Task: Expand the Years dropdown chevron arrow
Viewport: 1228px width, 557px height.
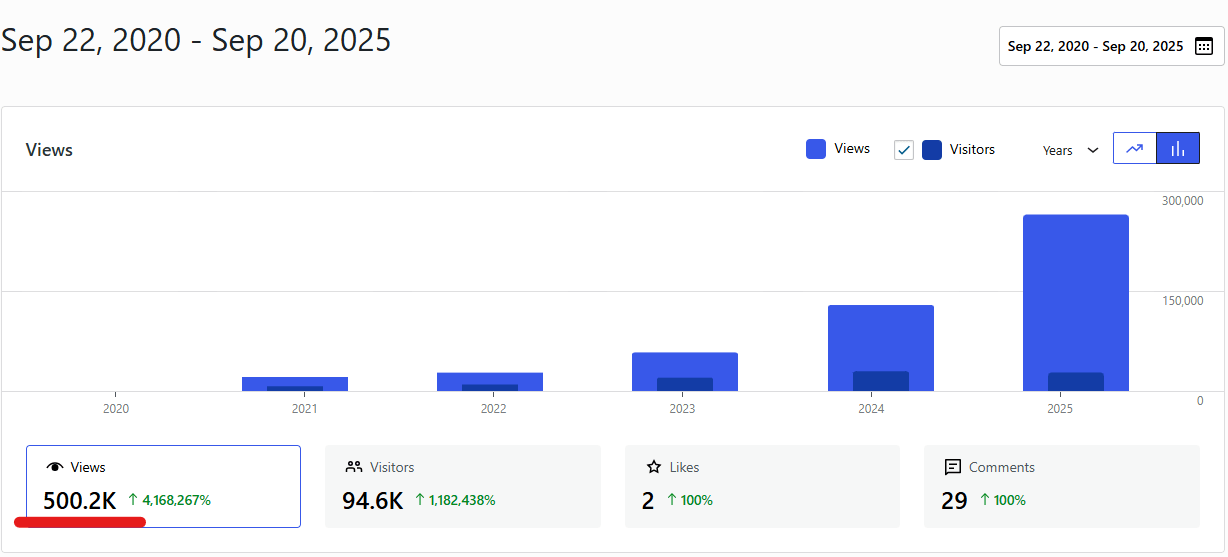Action: (x=1093, y=150)
